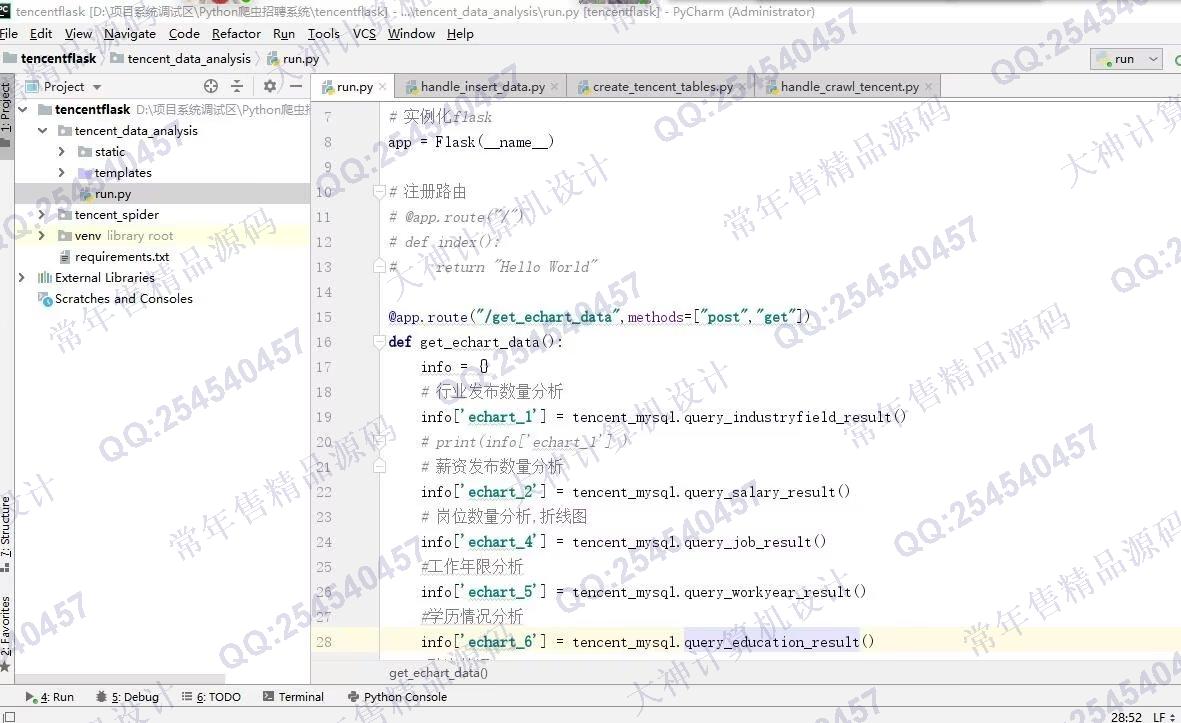This screenshot has height=723, width=1181.
Task: Open the 5: Debug tool window
Action: pyautogui.click(x=127, y=697)
